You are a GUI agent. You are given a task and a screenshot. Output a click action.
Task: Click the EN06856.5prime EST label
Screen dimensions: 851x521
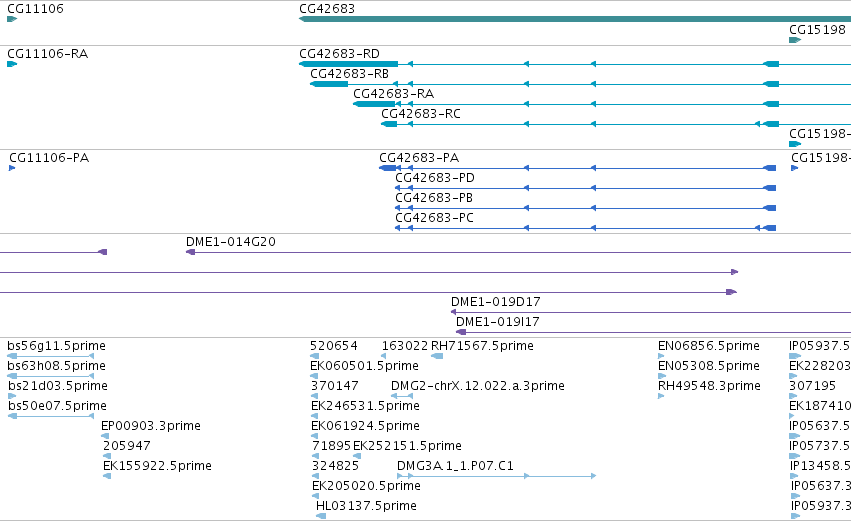tap(708, 346)
